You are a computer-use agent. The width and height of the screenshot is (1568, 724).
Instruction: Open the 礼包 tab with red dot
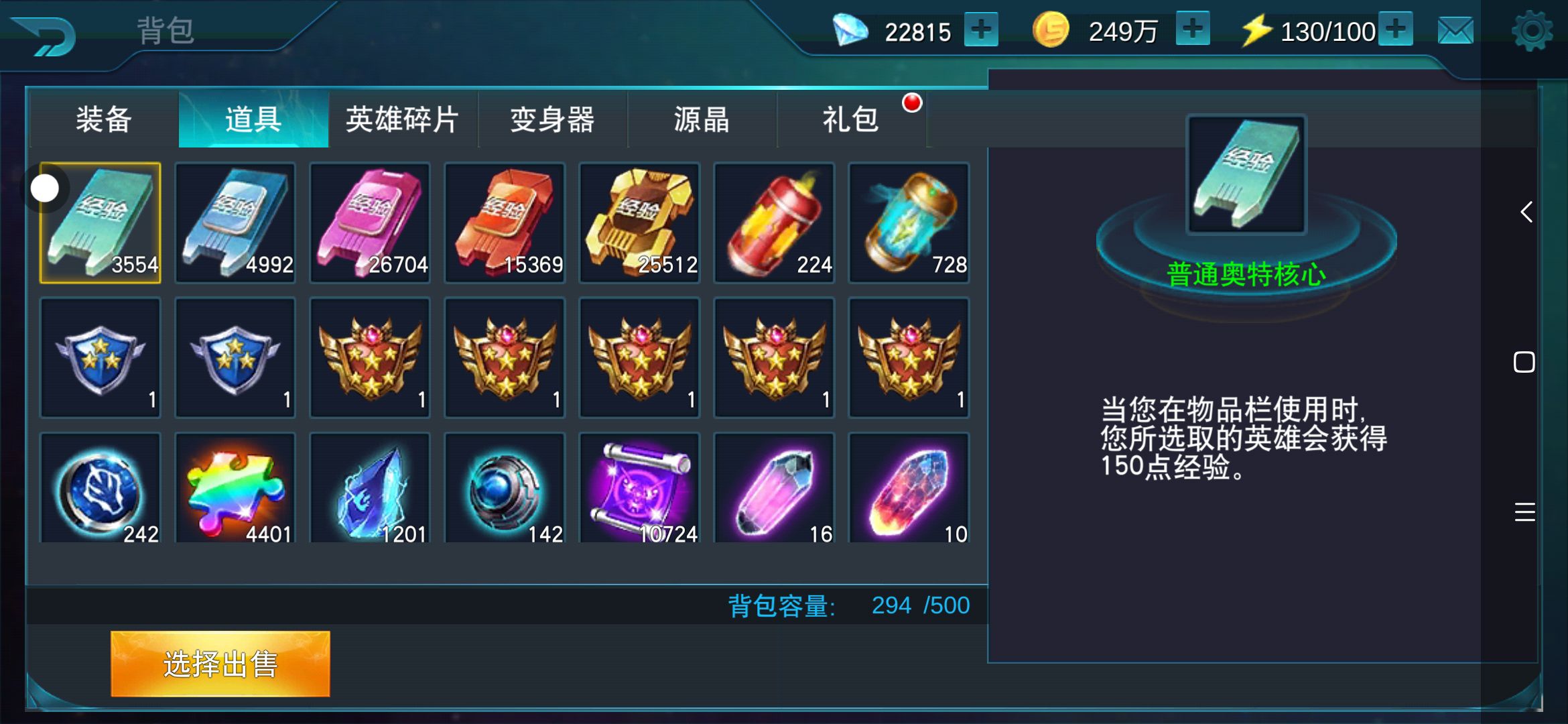point(852,119)
